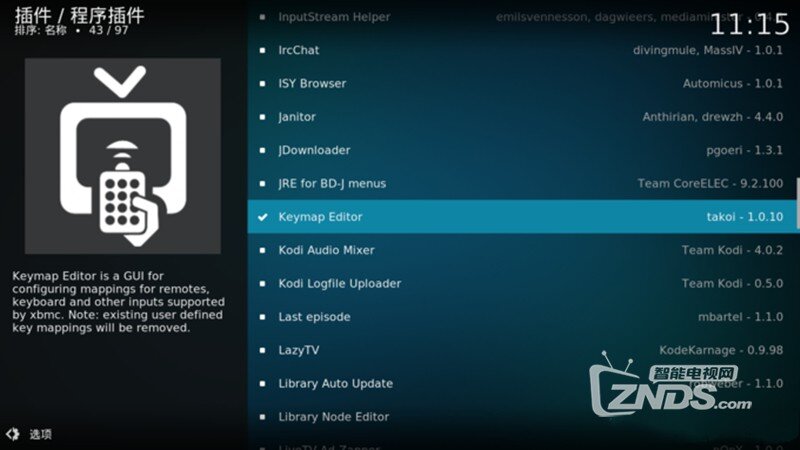Image resolution: width=800 pixels, height=450 pixels.
Task: Click bullet icon beside Library Node Editor
Action: 262,417
